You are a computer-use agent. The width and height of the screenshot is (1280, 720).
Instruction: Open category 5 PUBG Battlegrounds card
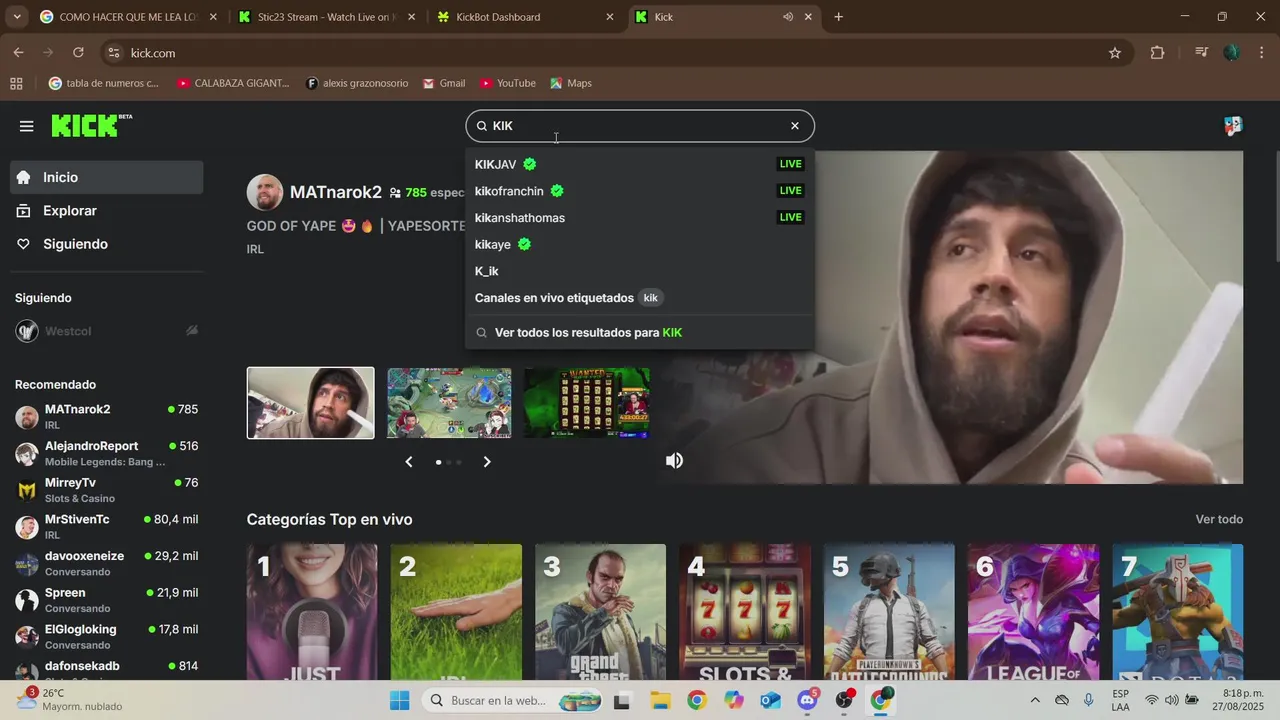point(889,612)
